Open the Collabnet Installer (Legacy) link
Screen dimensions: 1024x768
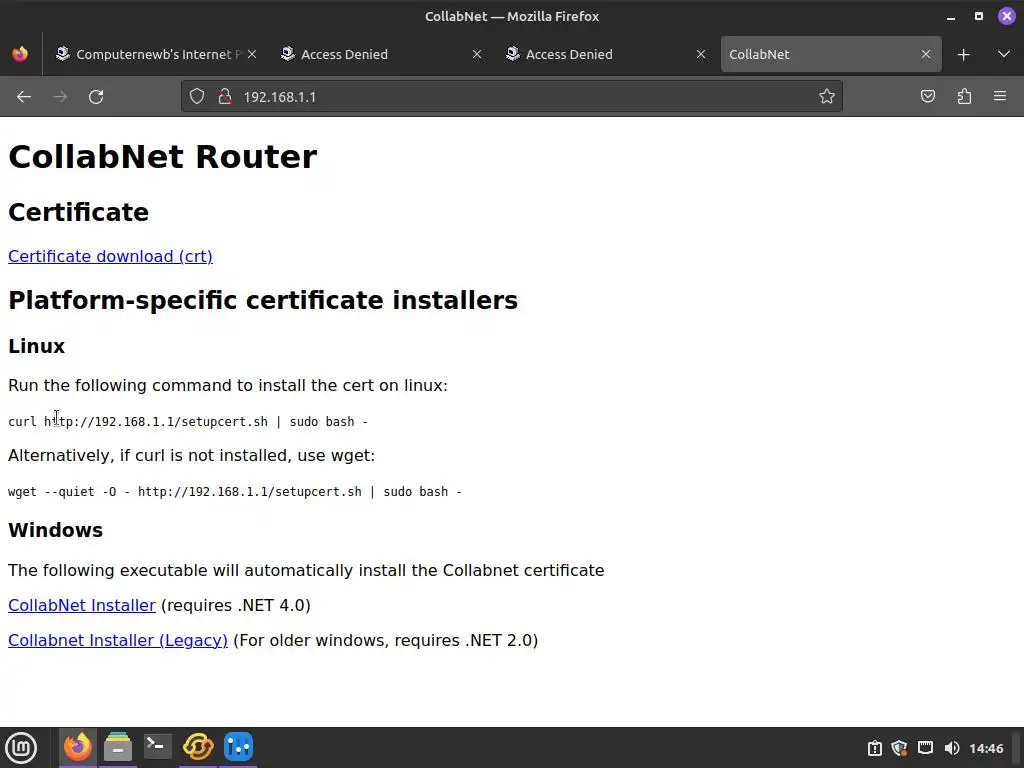pos(118,641)
